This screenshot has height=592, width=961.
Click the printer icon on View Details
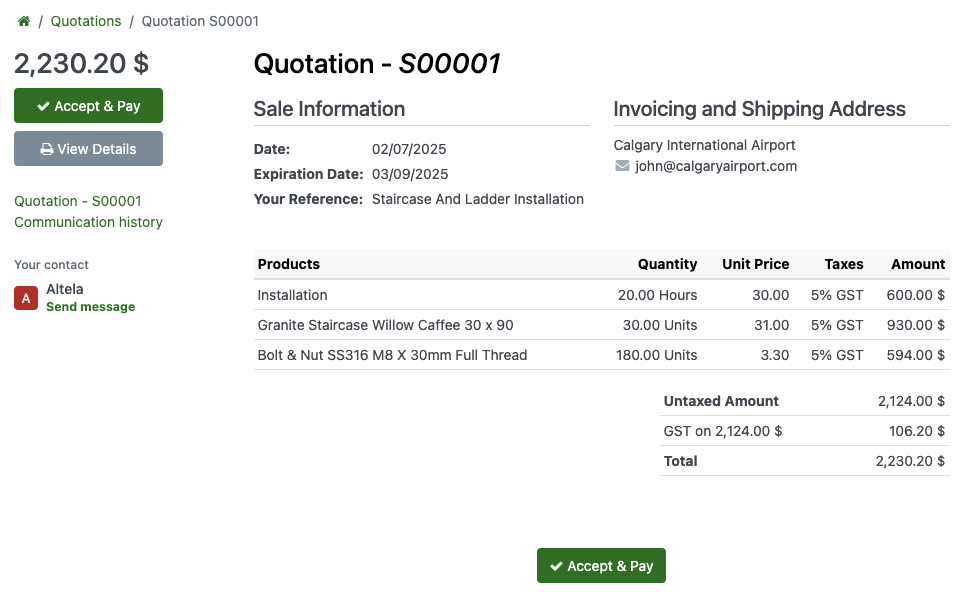tap(46, 149)
